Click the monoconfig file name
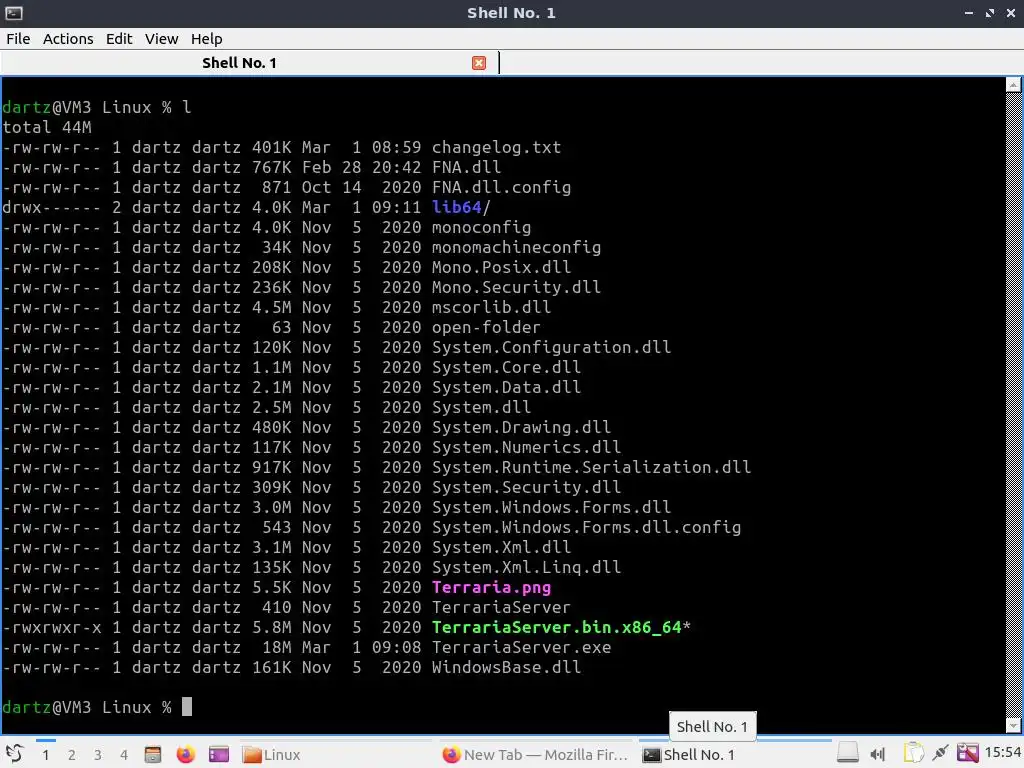This screenshot has height=768, width=1024. point(481,228)
